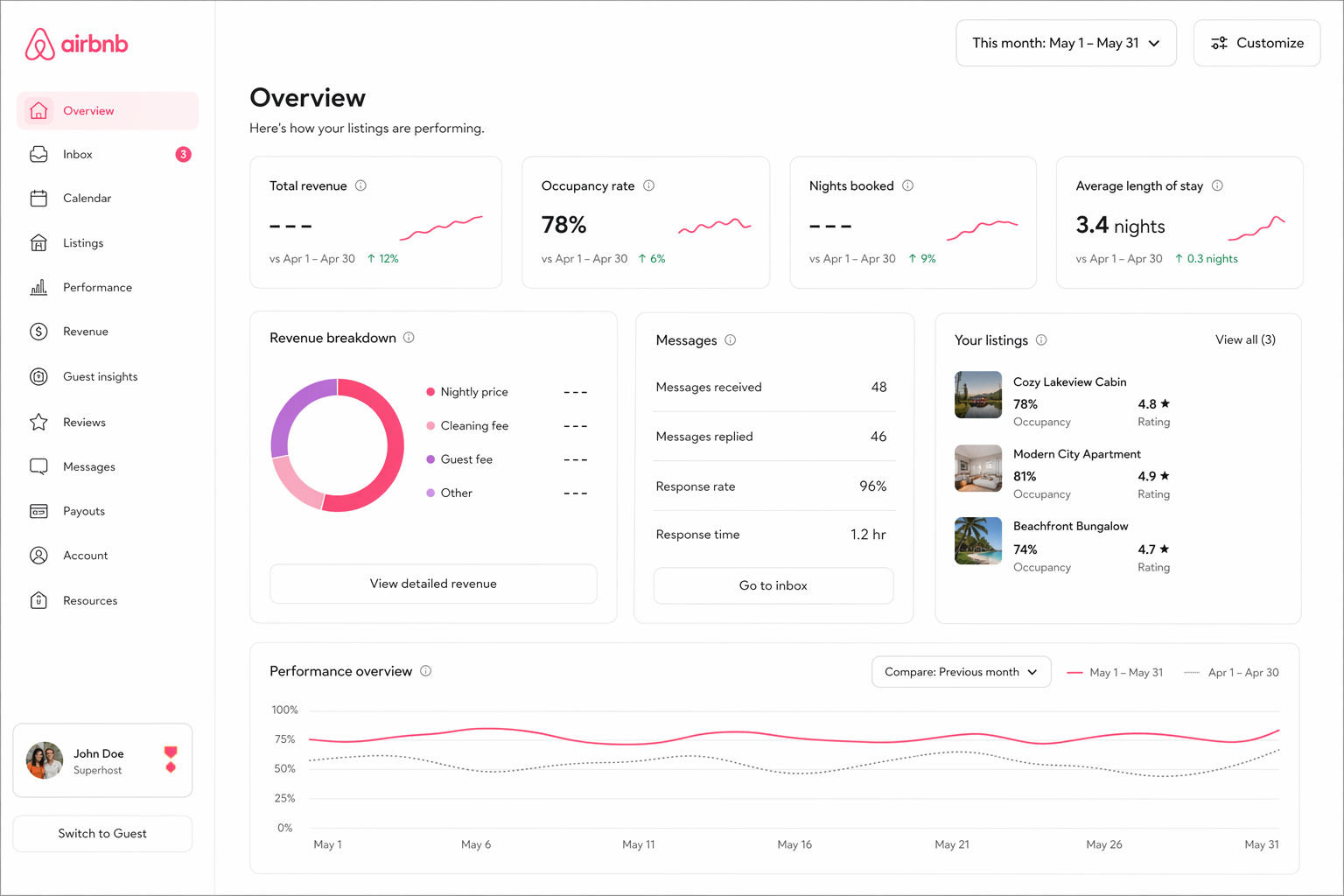The width and height of the screenshot is (1344, 896).
Task: Click the Performance overview info icon
Action: coord(426,671)
